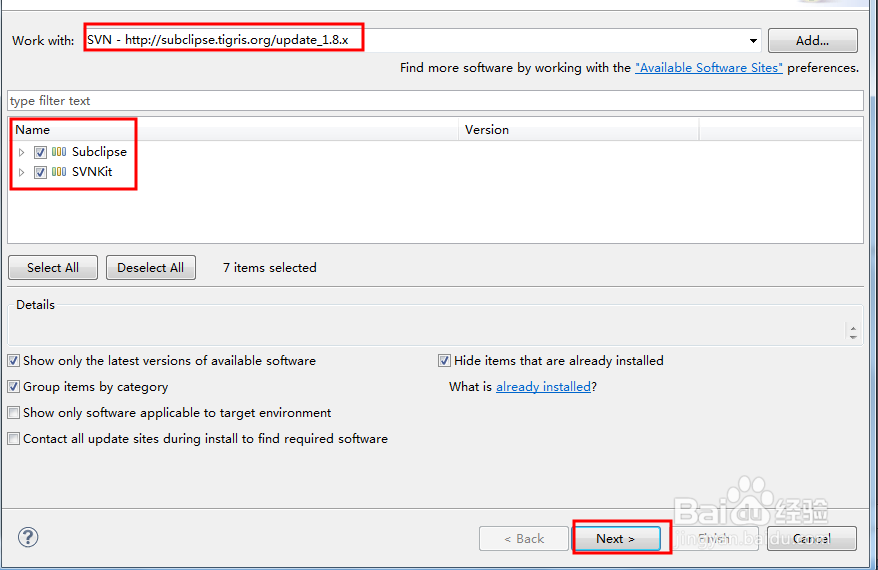Viewport: 878px width, 570px height.
Task: Sort by the Name column header
Action: (233, 129)
